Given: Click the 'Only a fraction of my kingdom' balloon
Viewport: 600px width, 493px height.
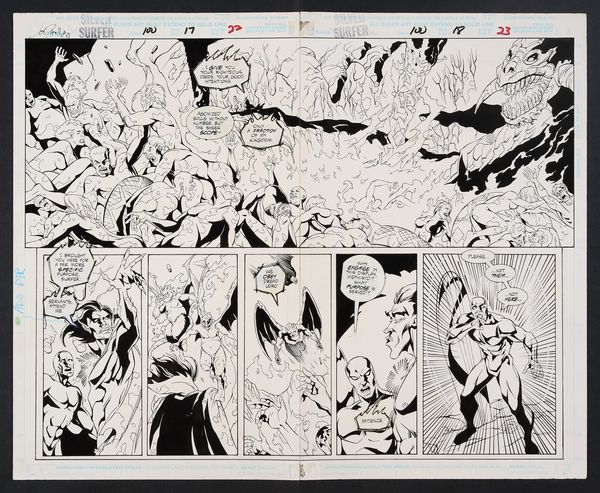Looking at the screenshot, I should coord(262,133).
